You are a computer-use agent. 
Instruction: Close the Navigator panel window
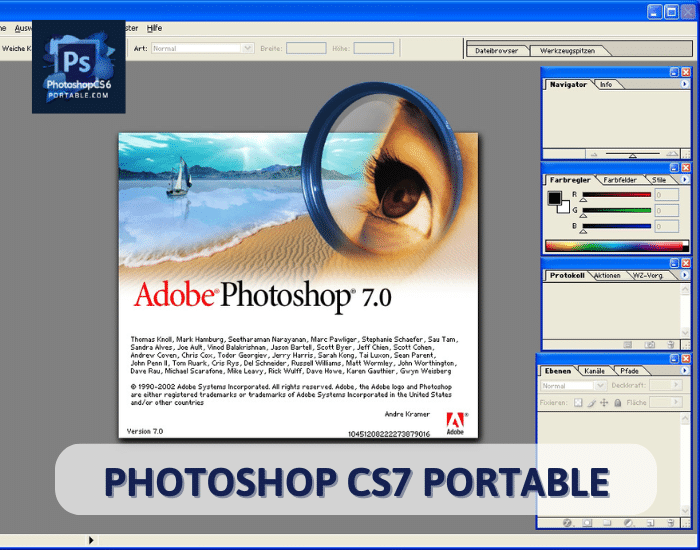tap(686, 72)
